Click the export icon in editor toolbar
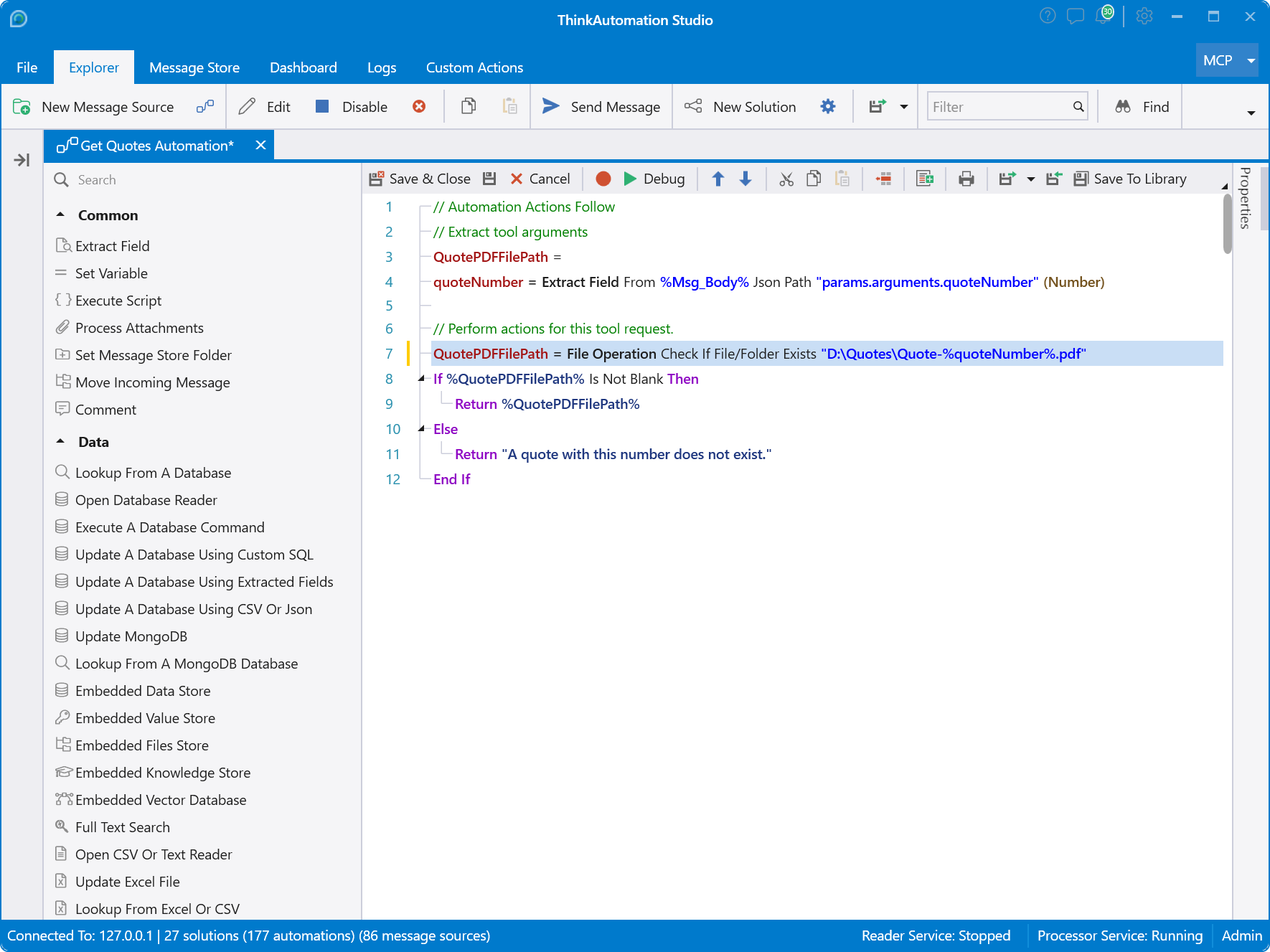1270x952 pixels. pos(1007,179)
